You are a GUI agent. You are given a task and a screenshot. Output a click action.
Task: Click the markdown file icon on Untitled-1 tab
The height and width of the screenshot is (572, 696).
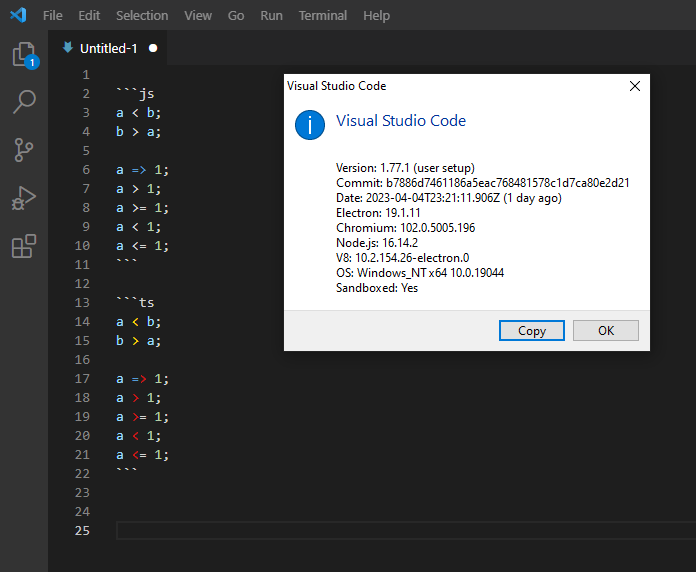67,47
